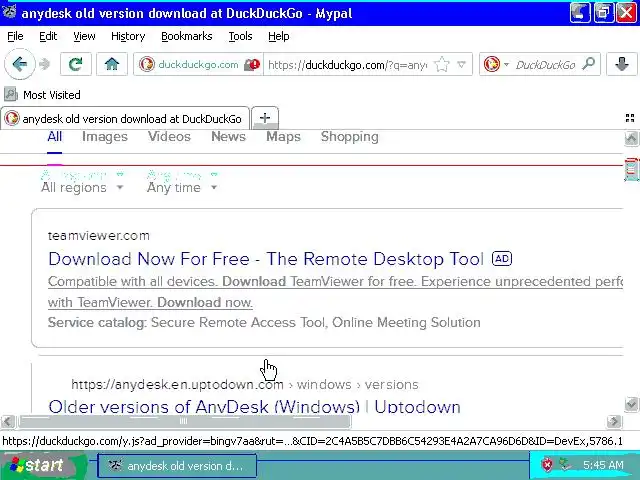Switch to Videos results
Image resolution: width=640 pixels, height=480 pixels.
coord(169,137)
